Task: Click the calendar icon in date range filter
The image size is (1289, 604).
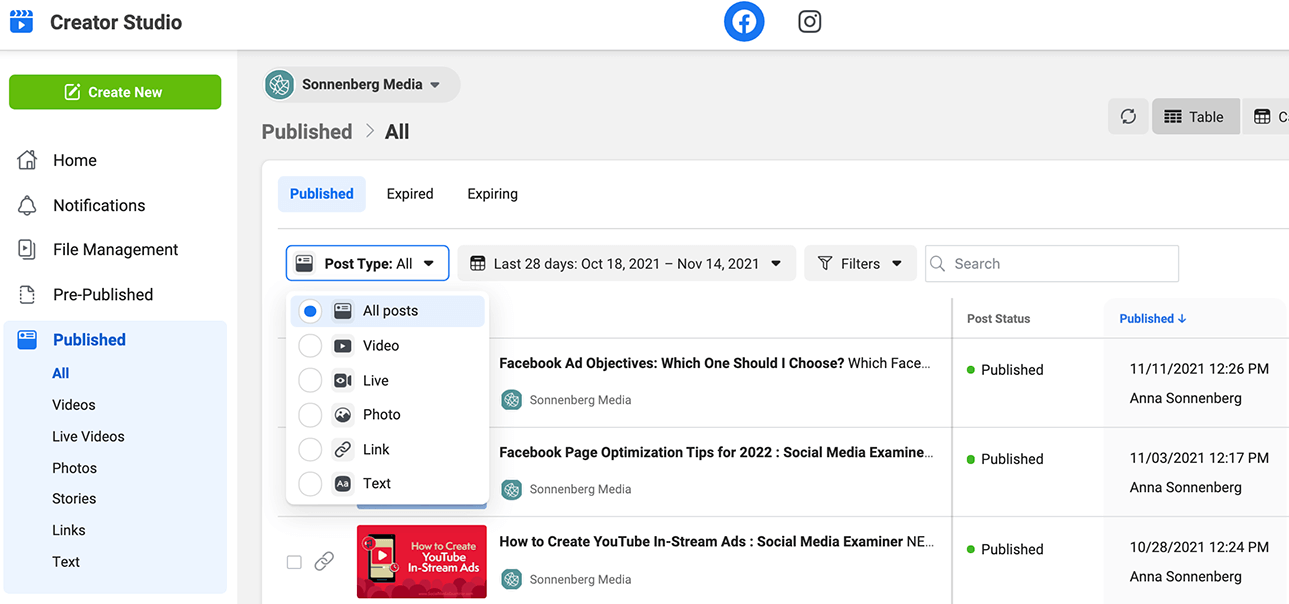Action: [478, 264]
